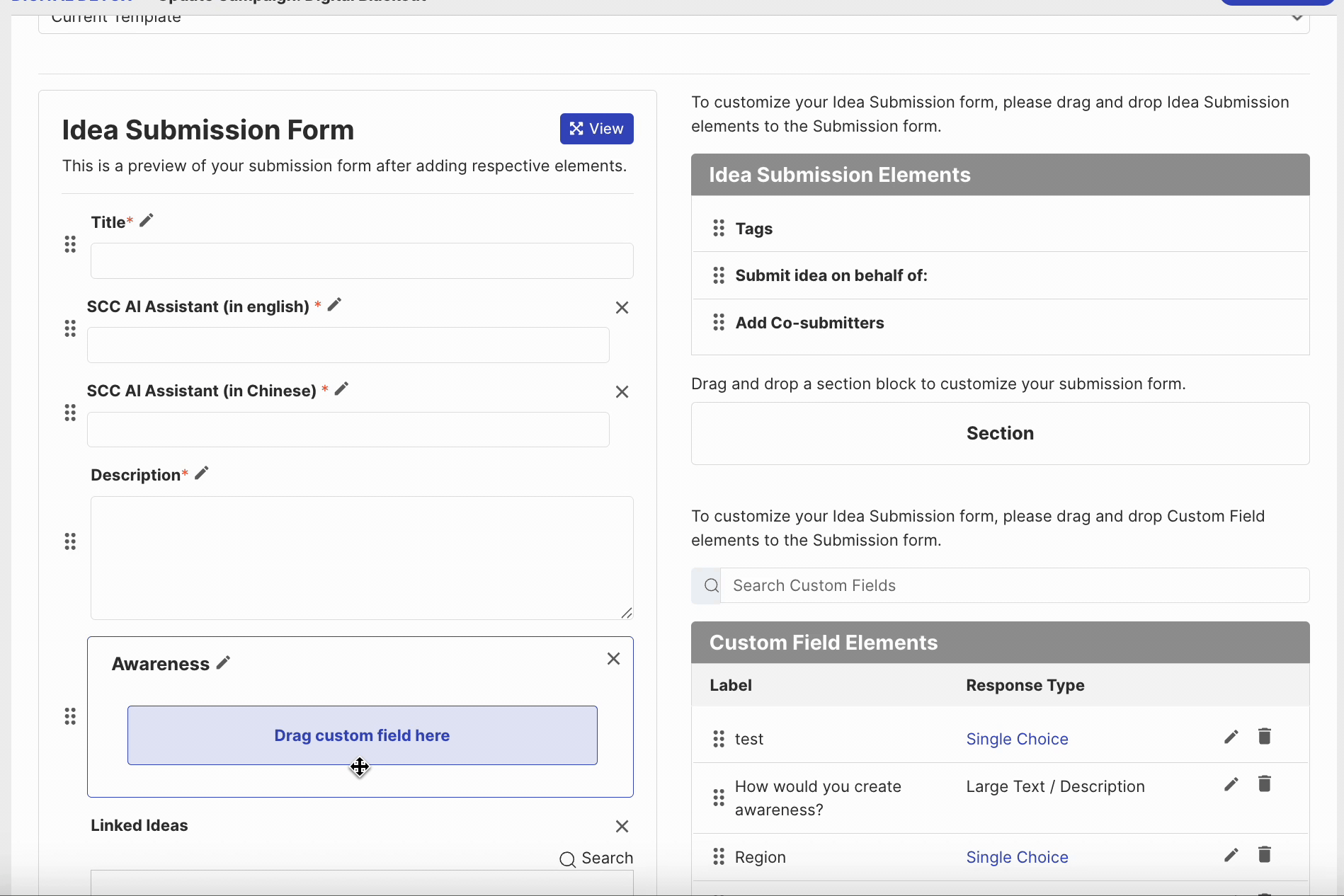
Task: Open Single Choice link for Region field
Action: 1017,857
